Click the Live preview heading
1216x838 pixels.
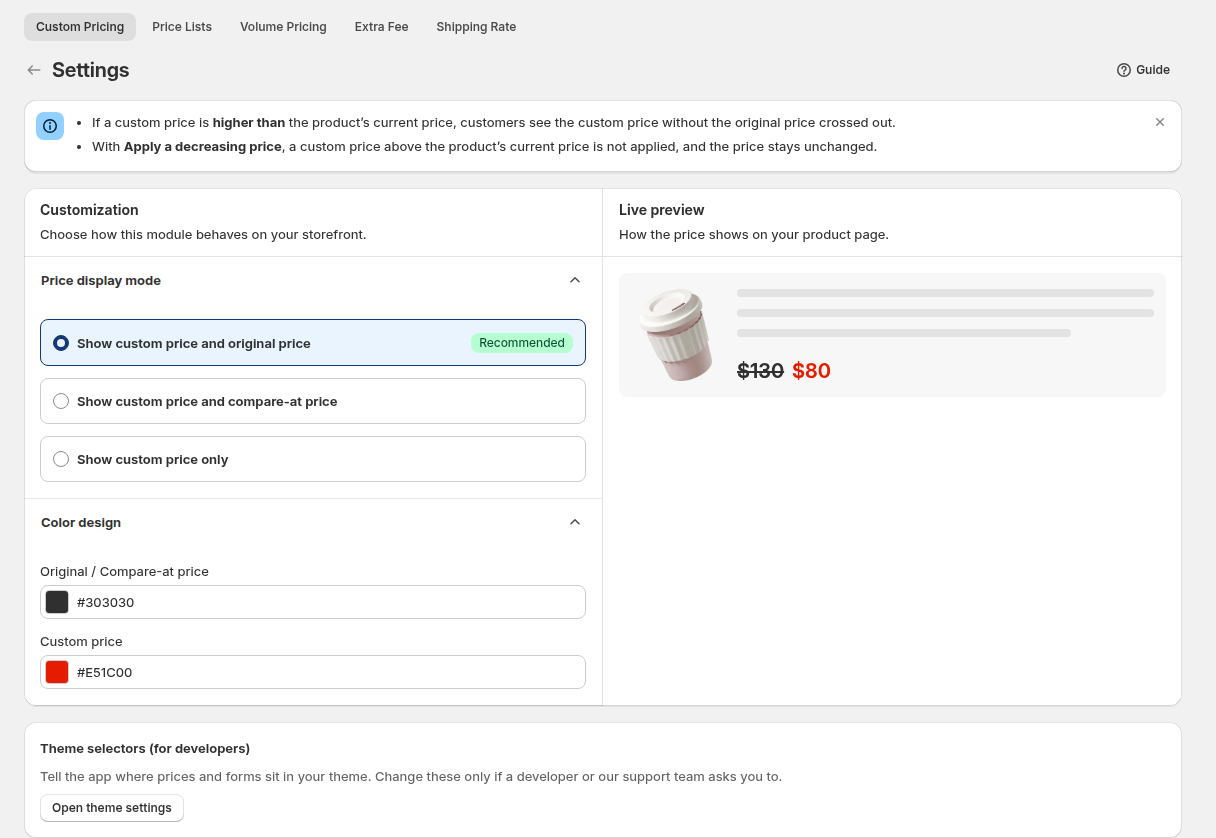point(661,210)
